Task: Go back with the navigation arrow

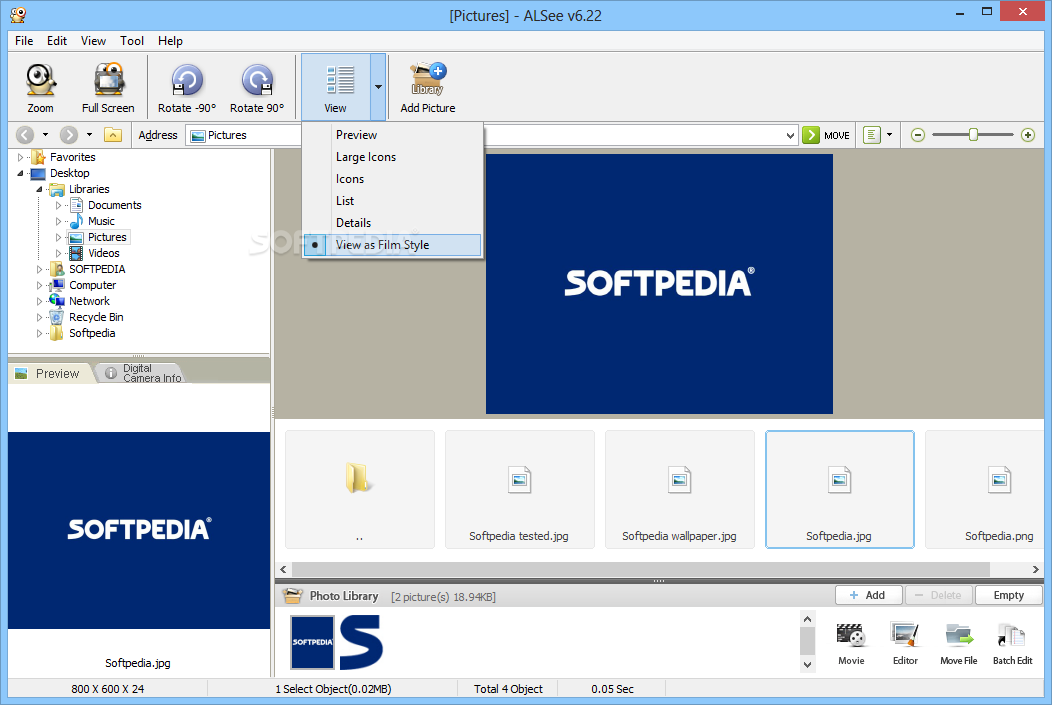Action: [x=25, y=135]
